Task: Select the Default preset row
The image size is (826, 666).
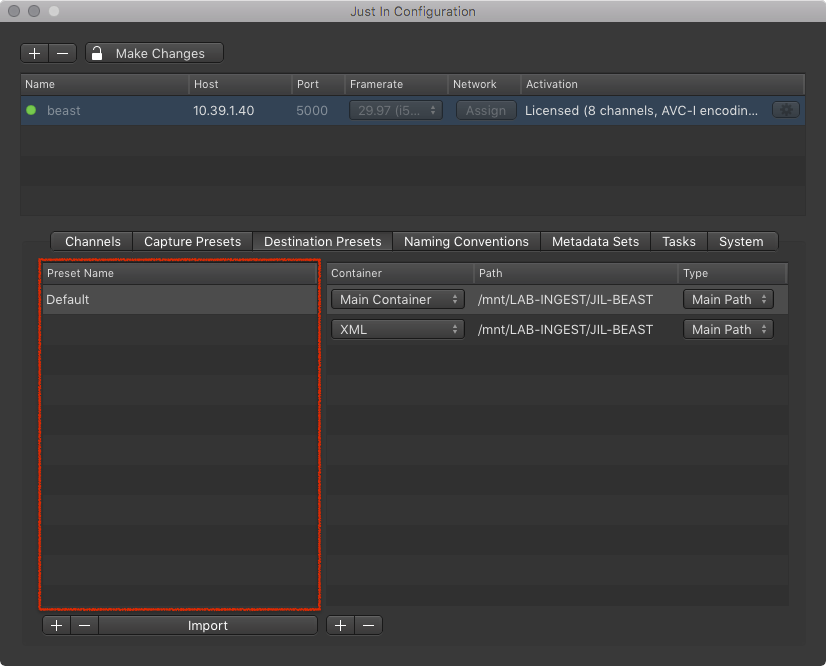Action: tap(180, 299)
